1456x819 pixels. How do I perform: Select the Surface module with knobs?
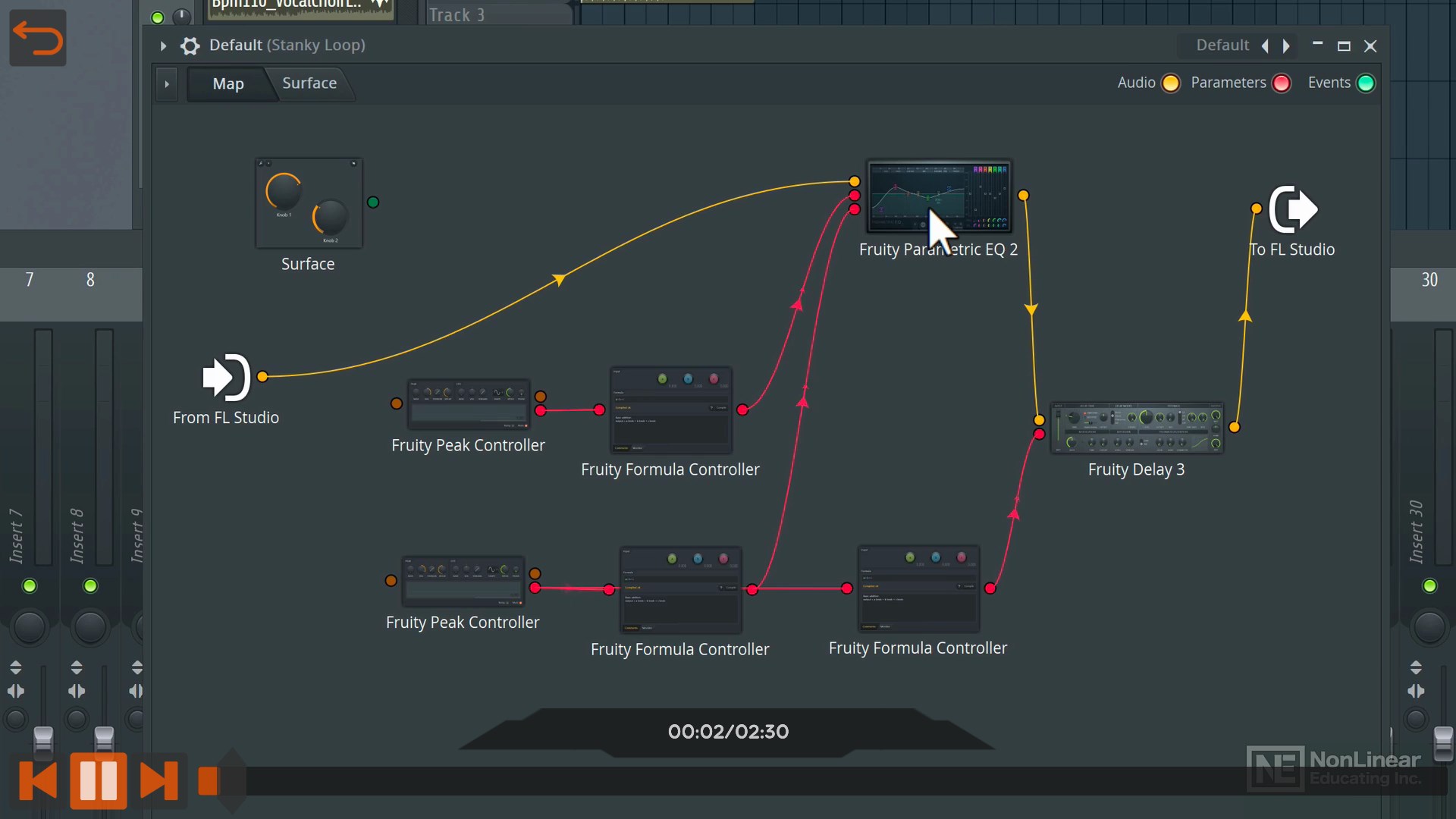pyautogui.click(x=309, y=203)
